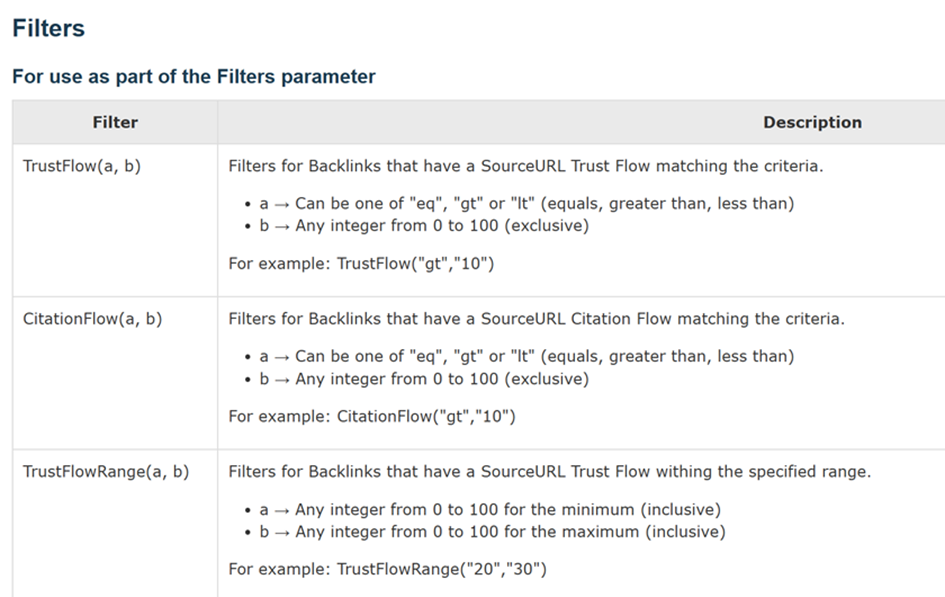Click the example CitationFlow("gt","10") line
945x597 pixels.
[372, 416]
